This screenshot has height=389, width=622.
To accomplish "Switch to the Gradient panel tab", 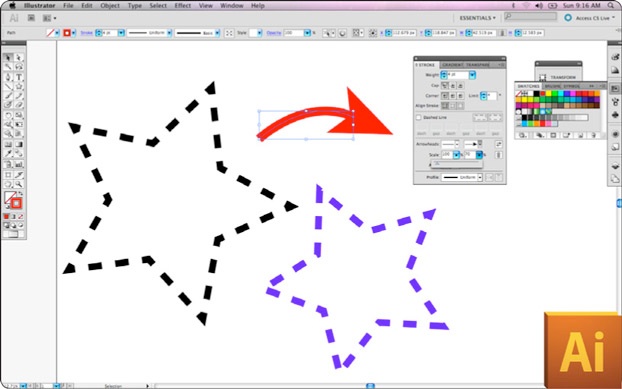I will coord(452,65).
